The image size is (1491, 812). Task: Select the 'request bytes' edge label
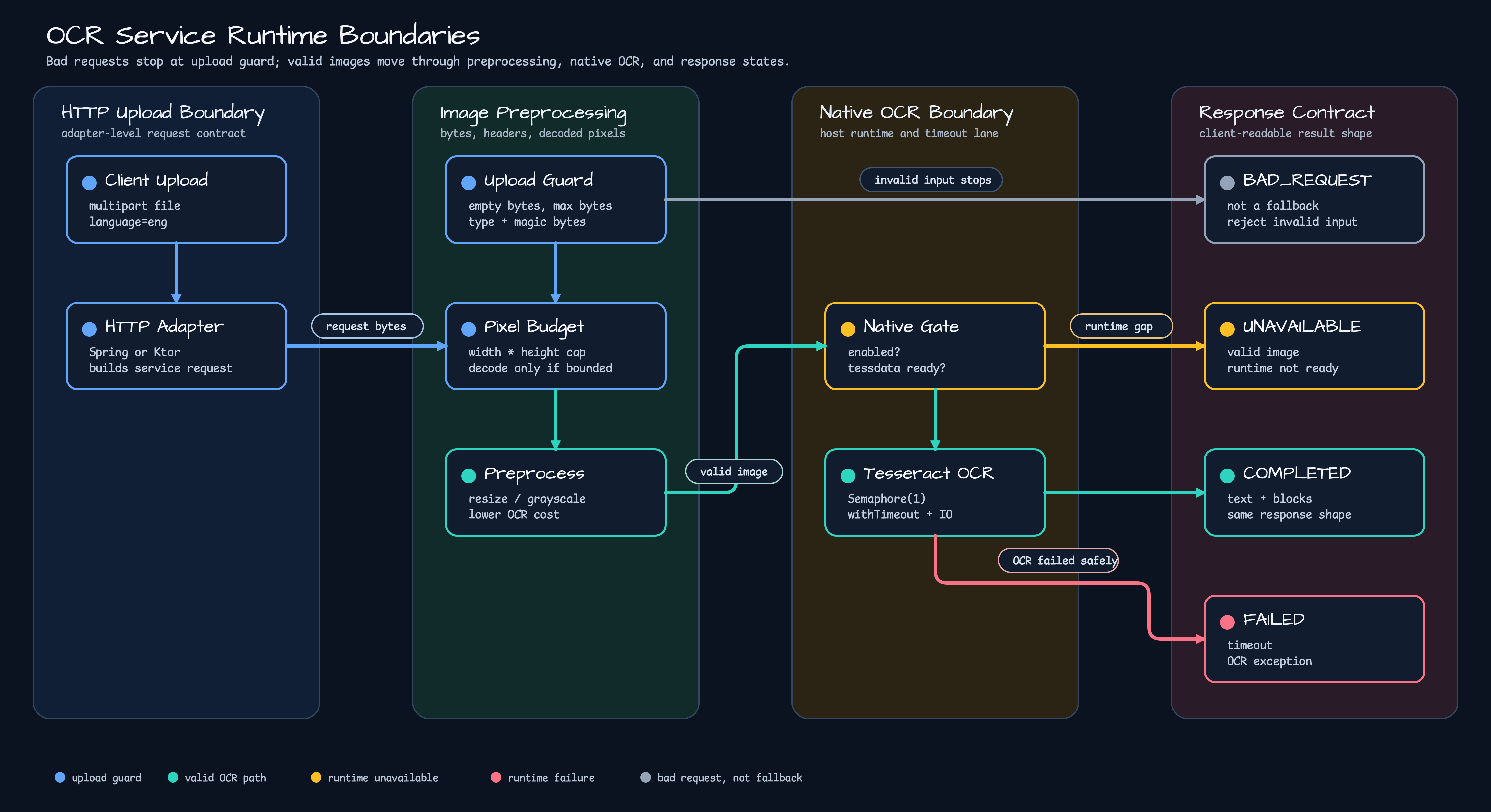click(x=367, y=326)
